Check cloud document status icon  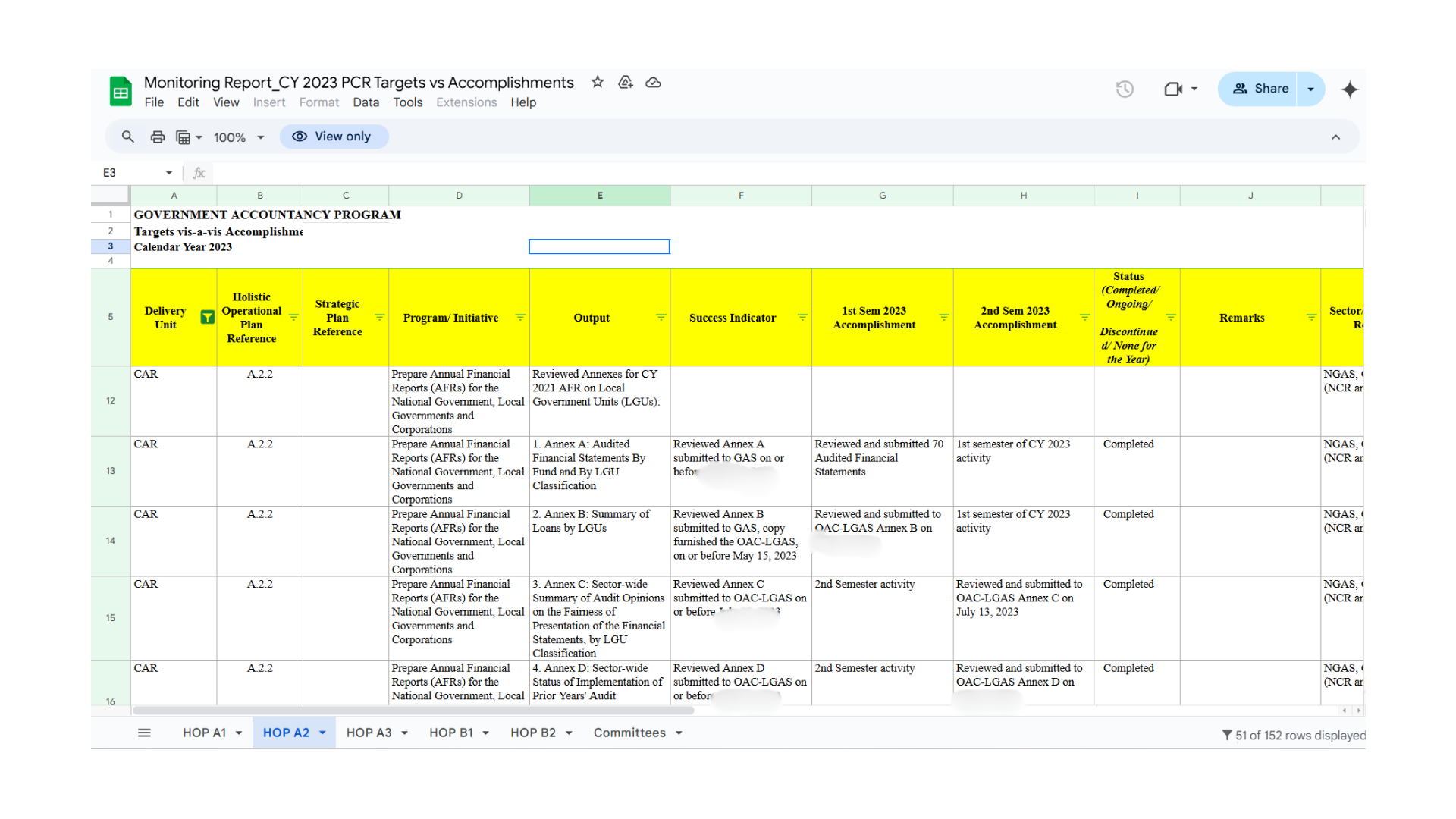[x=653, y=82]
